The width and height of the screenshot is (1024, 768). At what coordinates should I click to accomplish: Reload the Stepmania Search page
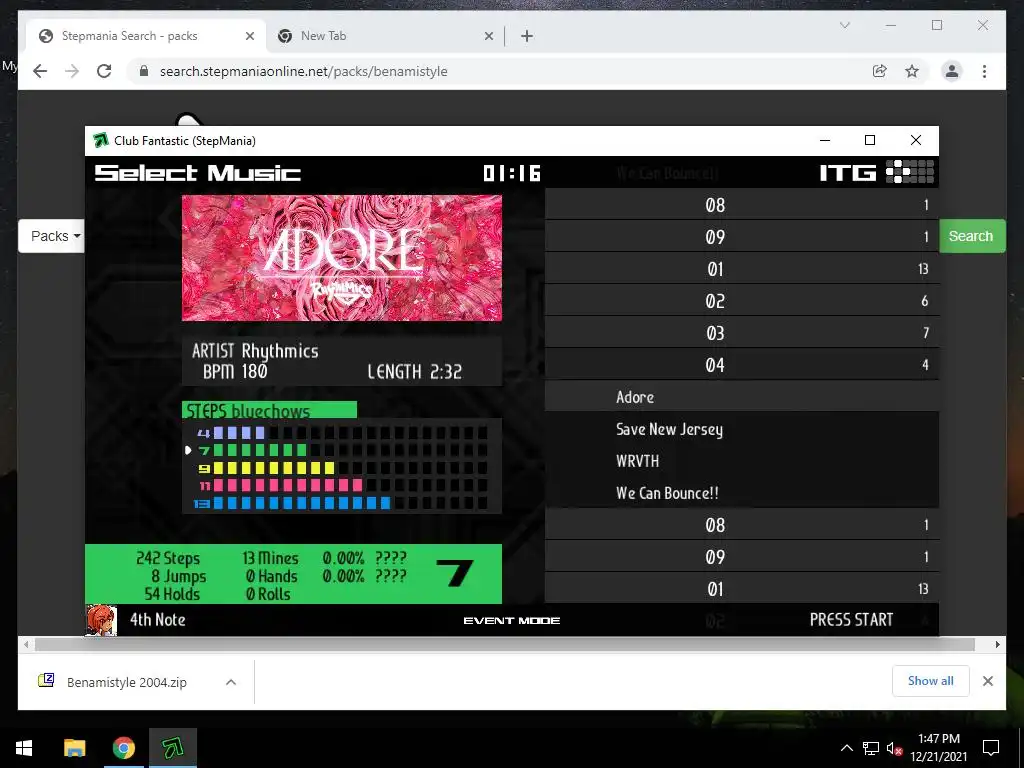(104, 71)
